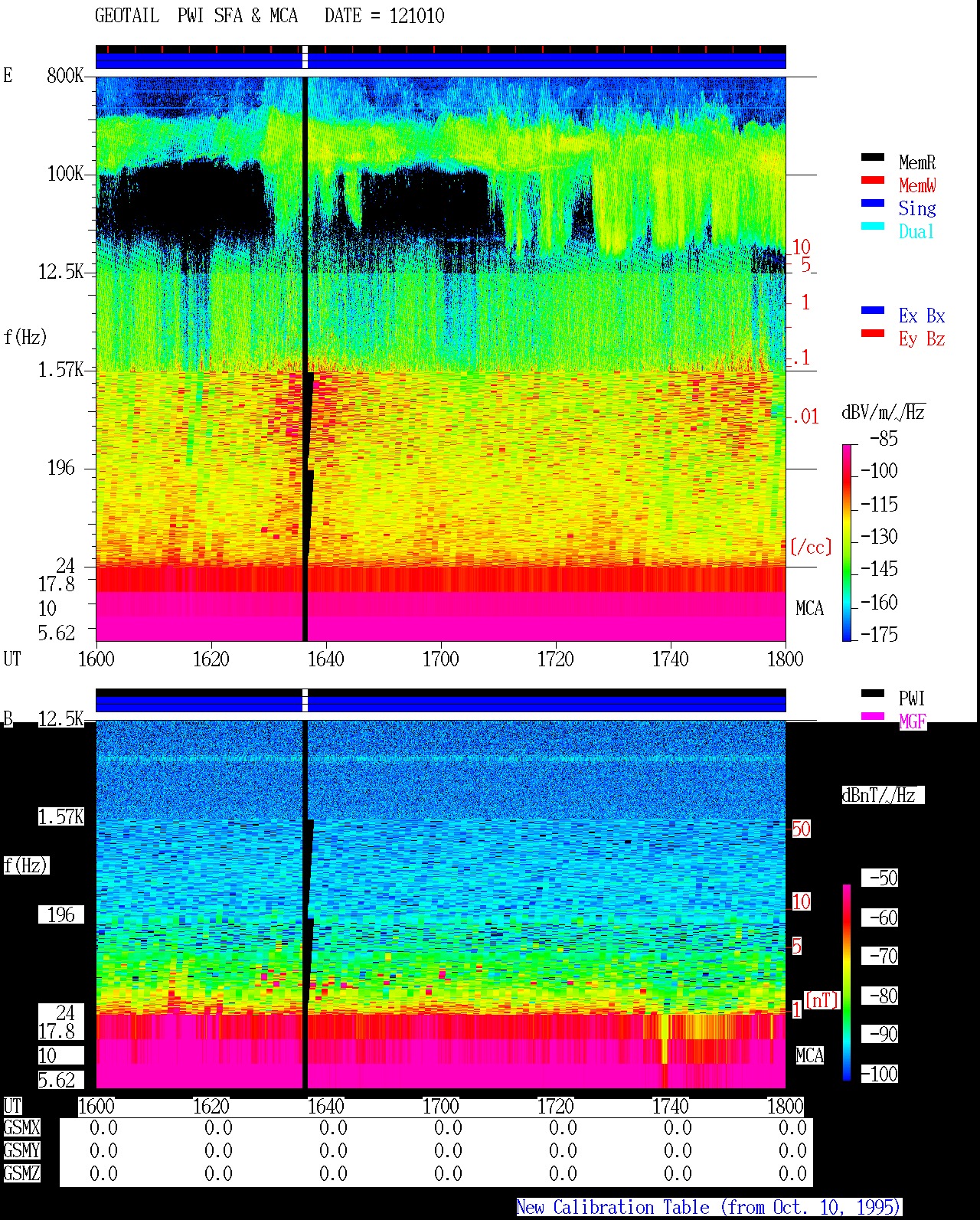Select the "E" panel label
Screen dimensions: 980x1220
pyautogui.click(x=8, y=76)
